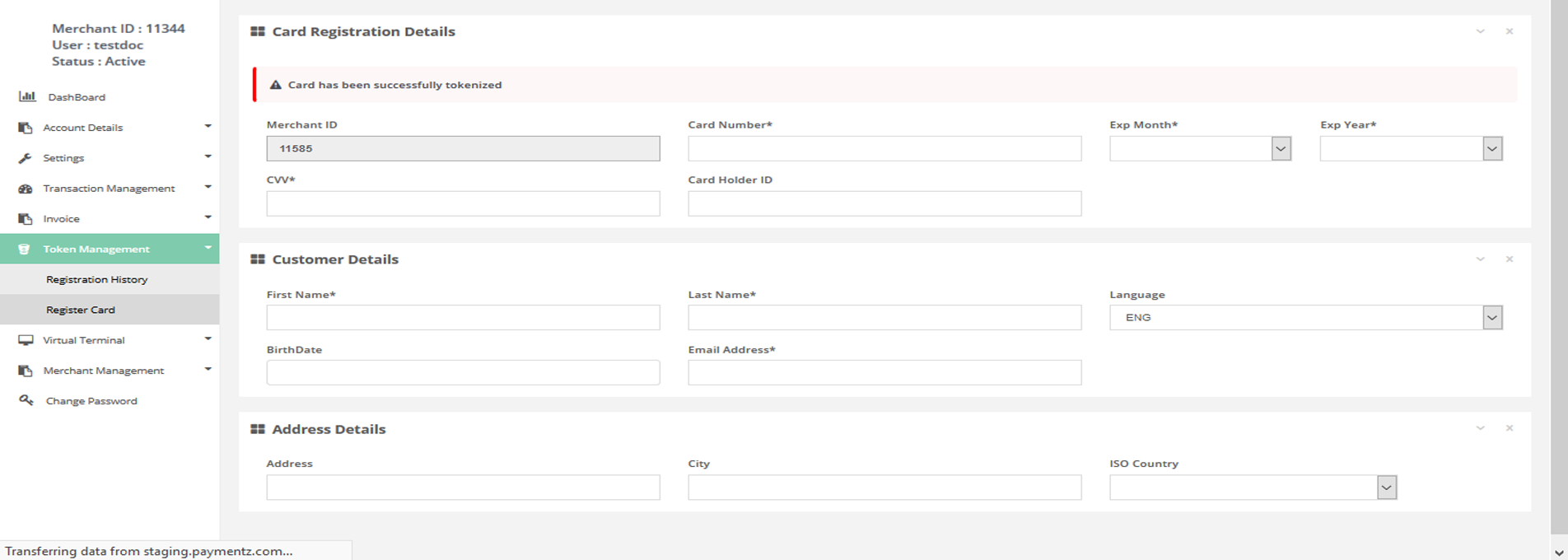Click the Invoice sidebar icon
The height and width of the screenshot is (560, 1568).
26,219
